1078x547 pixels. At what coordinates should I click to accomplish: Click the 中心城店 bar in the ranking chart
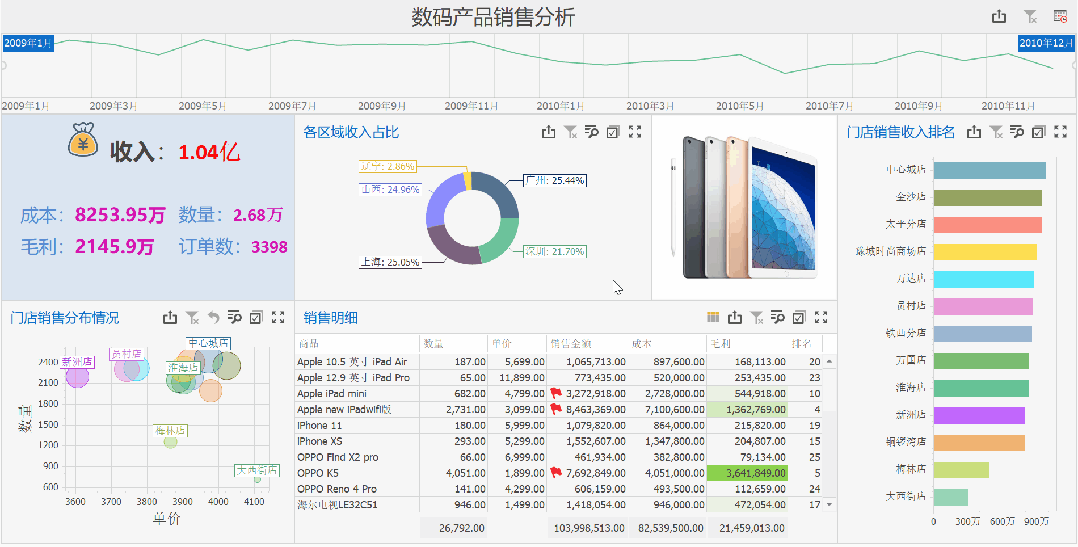click(992, 171)
